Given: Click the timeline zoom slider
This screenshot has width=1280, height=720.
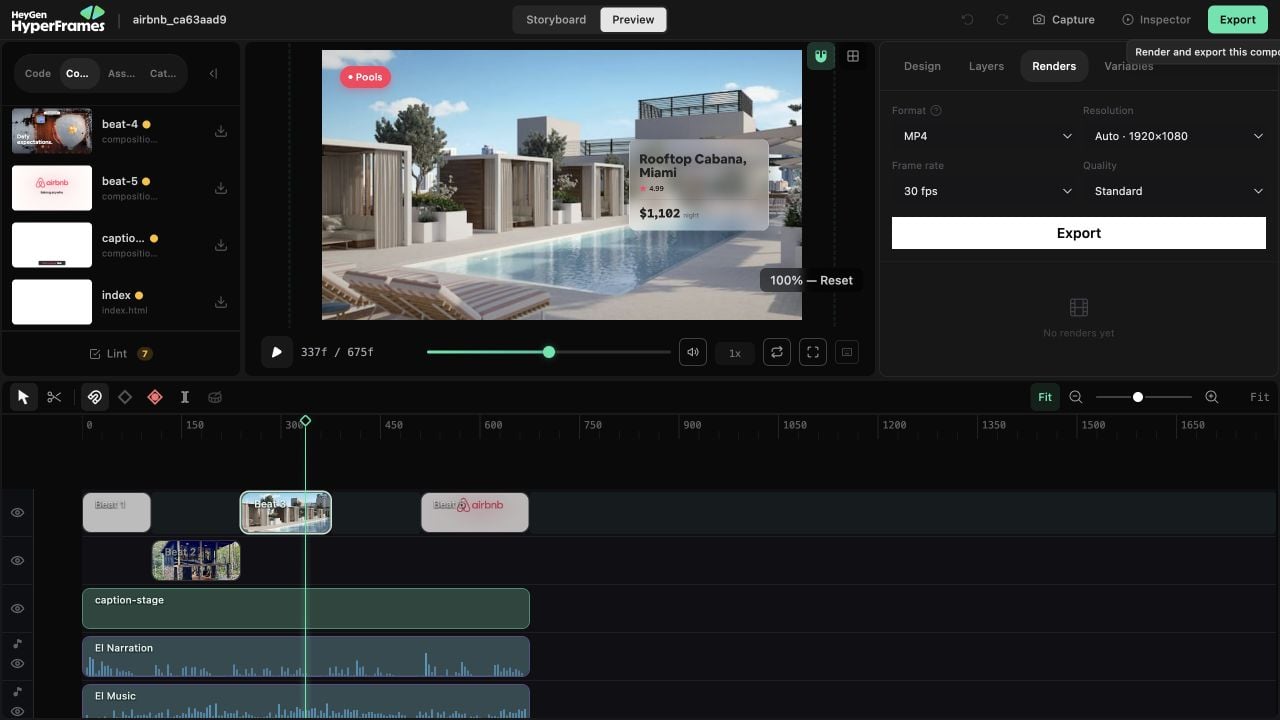Looking at the screenshot, I should click(1143, 397).
